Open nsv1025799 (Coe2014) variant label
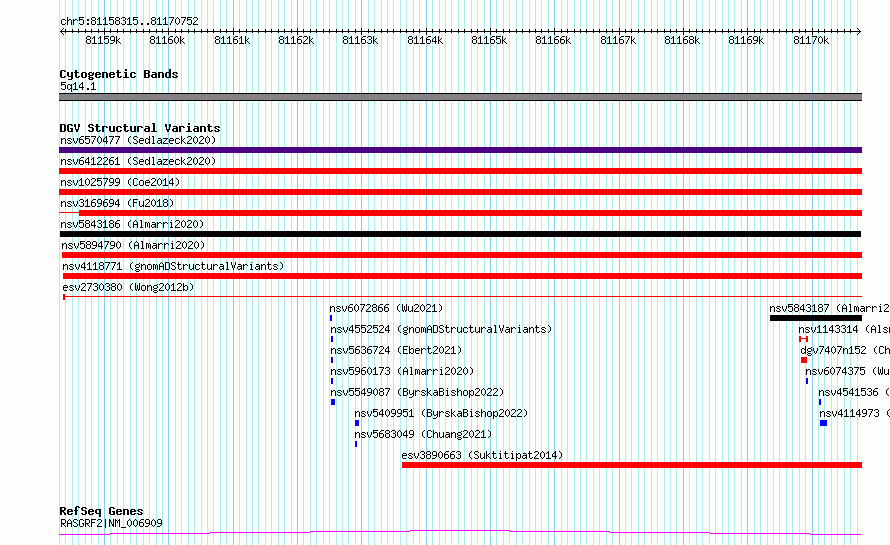890x545 pixels. pyautogui.click(x=120, y=182)
